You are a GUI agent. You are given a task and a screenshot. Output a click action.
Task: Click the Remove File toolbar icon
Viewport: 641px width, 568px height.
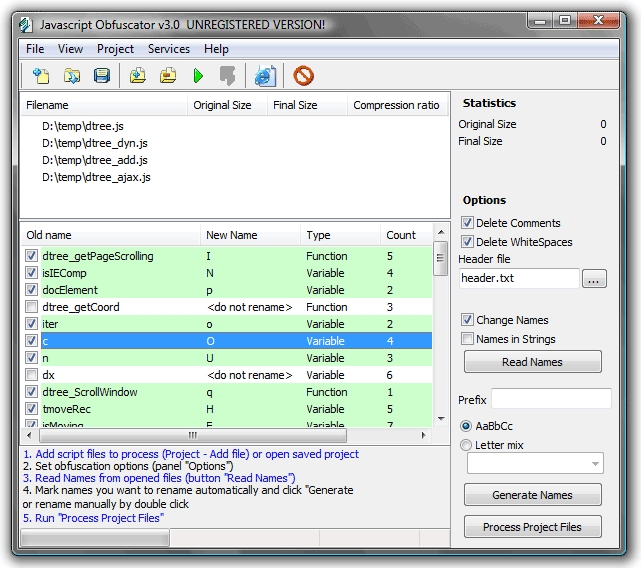168,75
